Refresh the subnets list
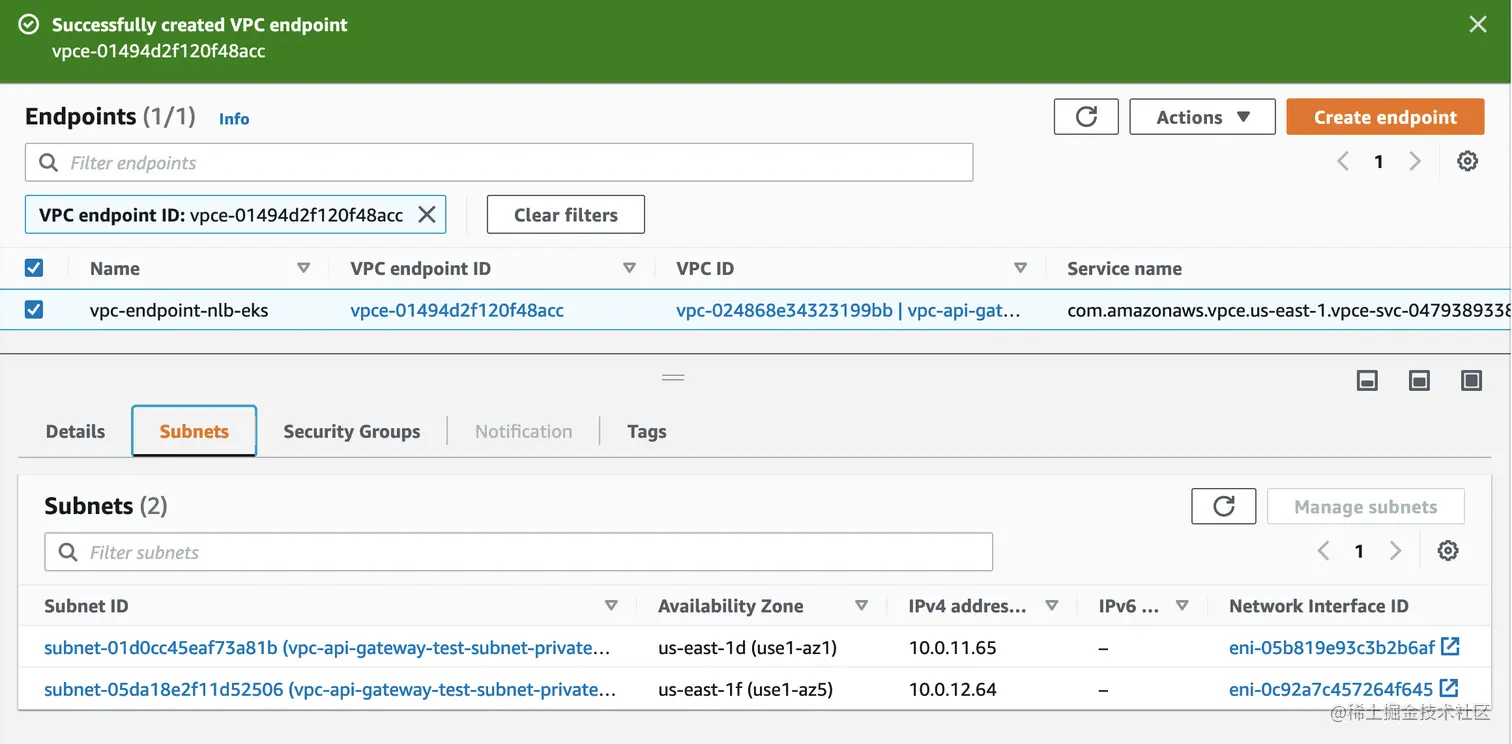 point(1223,507)
